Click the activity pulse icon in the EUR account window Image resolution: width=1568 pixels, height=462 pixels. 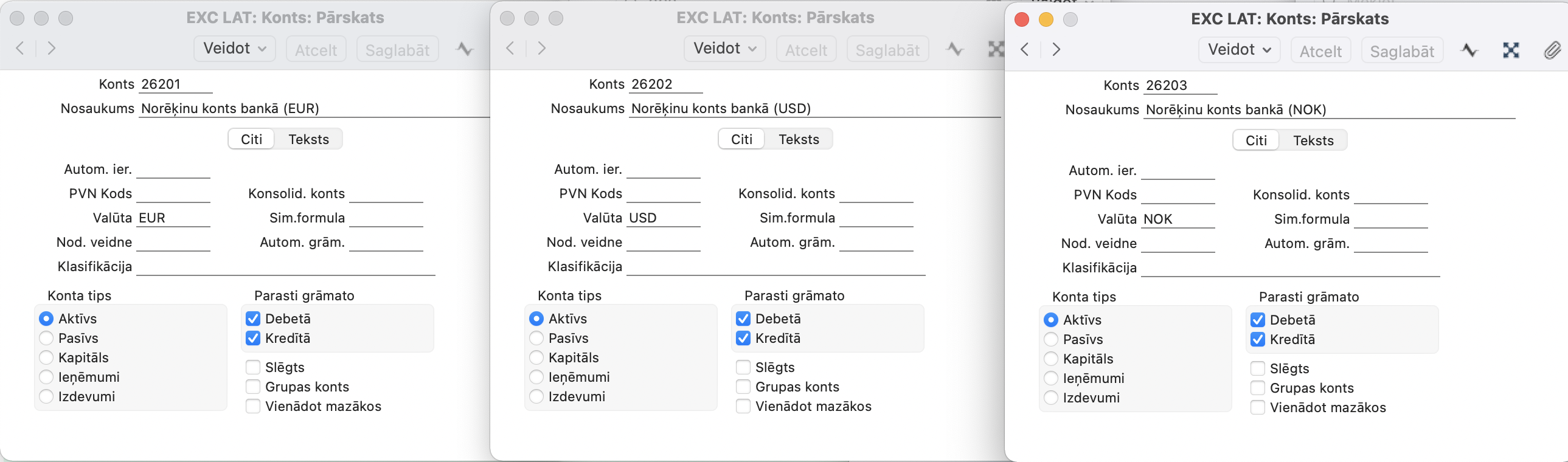click(x=465, y=49)
